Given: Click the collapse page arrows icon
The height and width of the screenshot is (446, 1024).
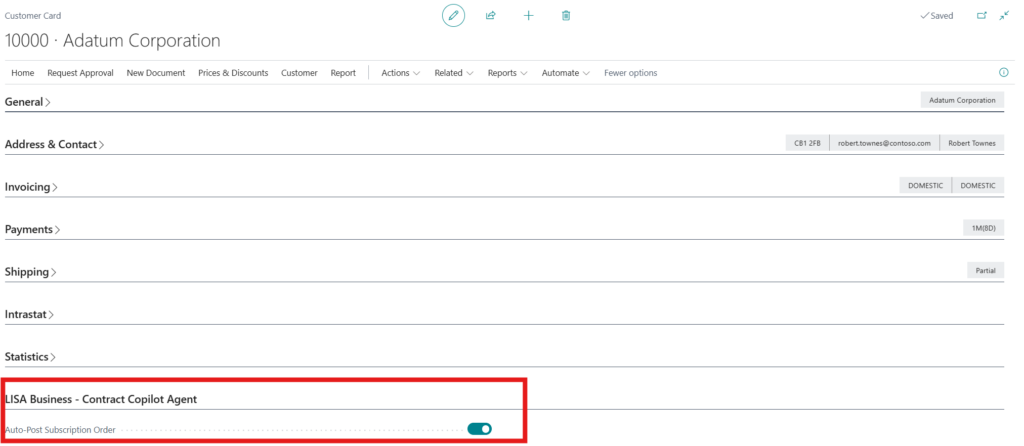Looking at the screenshot, I should click(x=1004, y=16).
